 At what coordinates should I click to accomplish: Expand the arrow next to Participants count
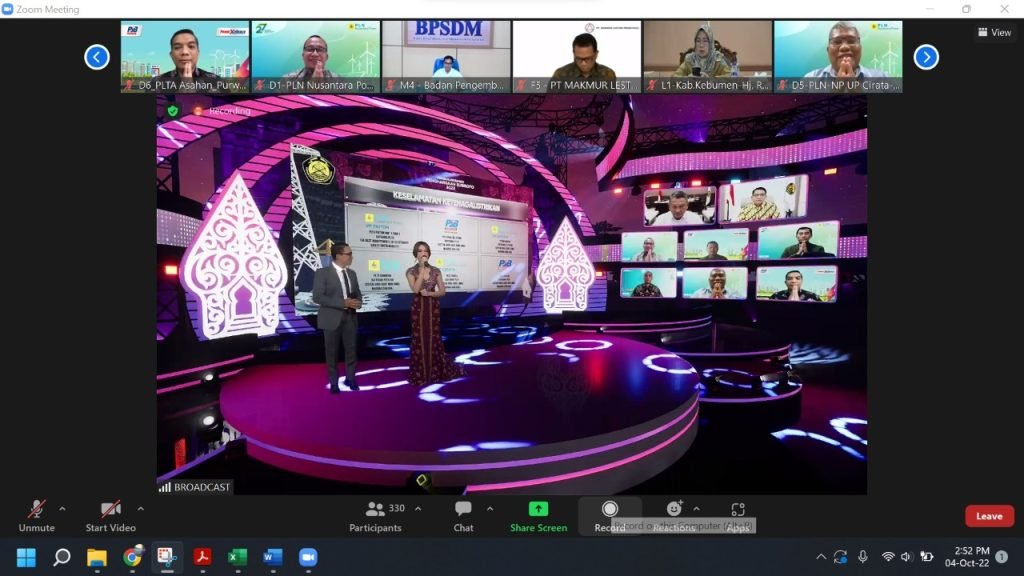pyautogui.click(x=418, y=508)
